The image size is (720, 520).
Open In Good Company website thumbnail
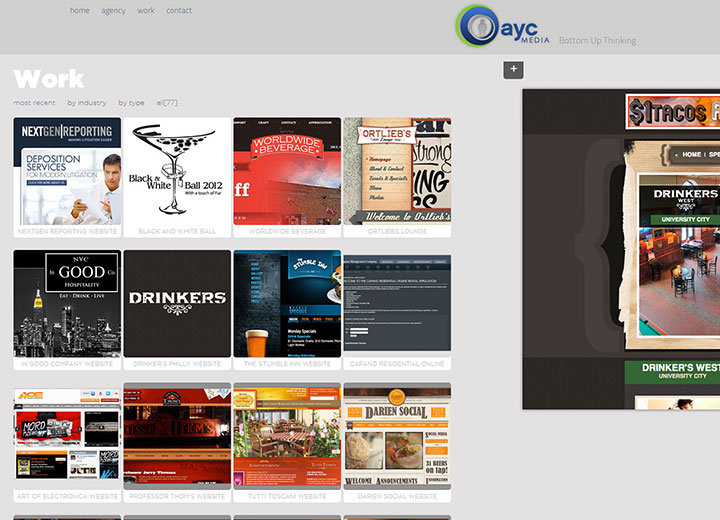click(67, 303)
